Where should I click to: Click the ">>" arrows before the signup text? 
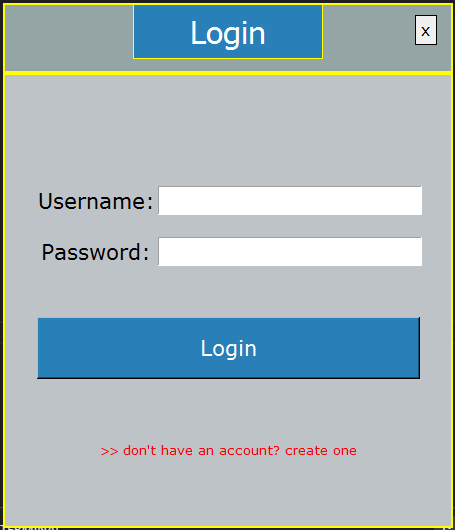click(110, 451)
